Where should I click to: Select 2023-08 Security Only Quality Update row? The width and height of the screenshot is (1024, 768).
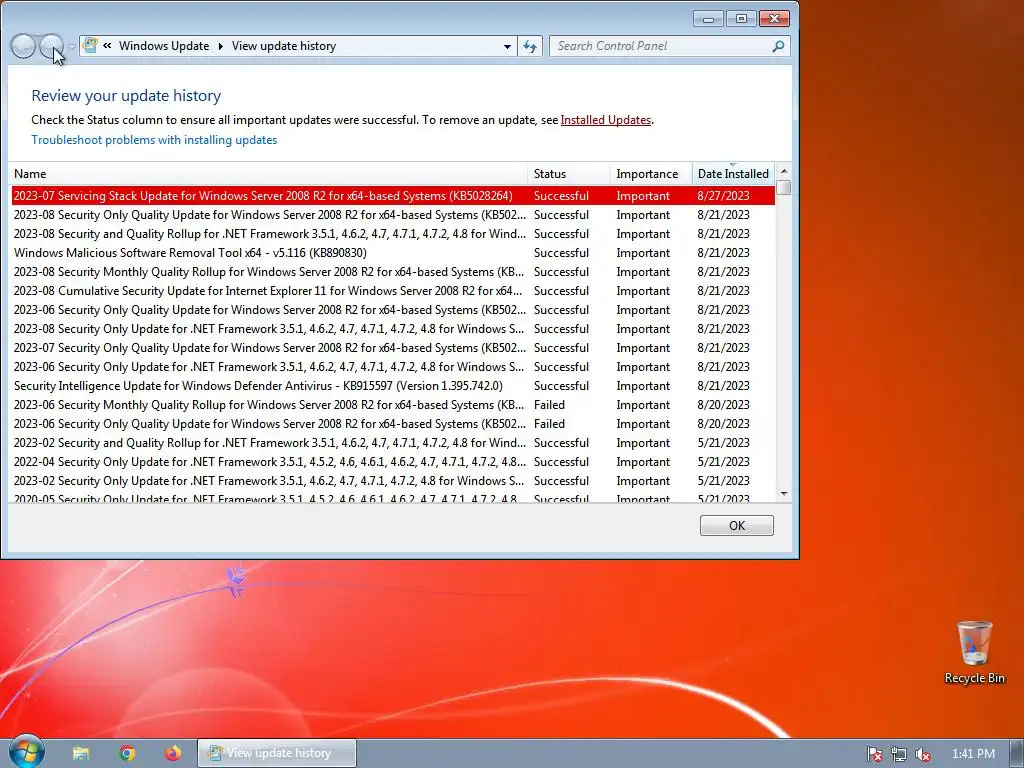(x=393, y=215)
